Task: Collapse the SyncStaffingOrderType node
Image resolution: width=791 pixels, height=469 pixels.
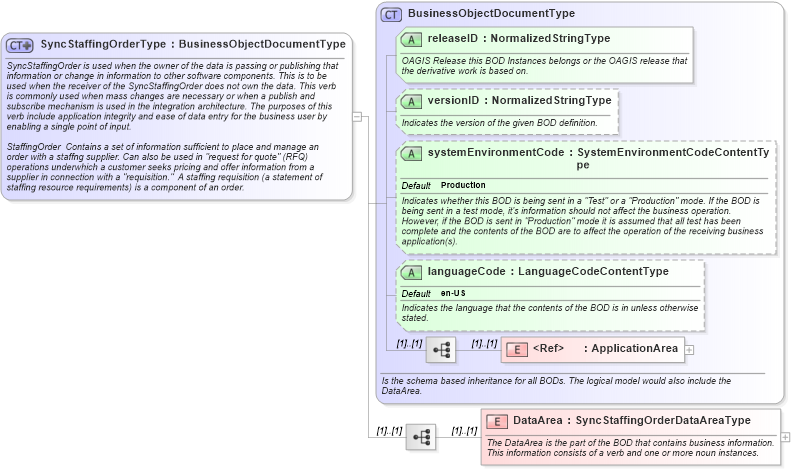Action: [357, 117]
